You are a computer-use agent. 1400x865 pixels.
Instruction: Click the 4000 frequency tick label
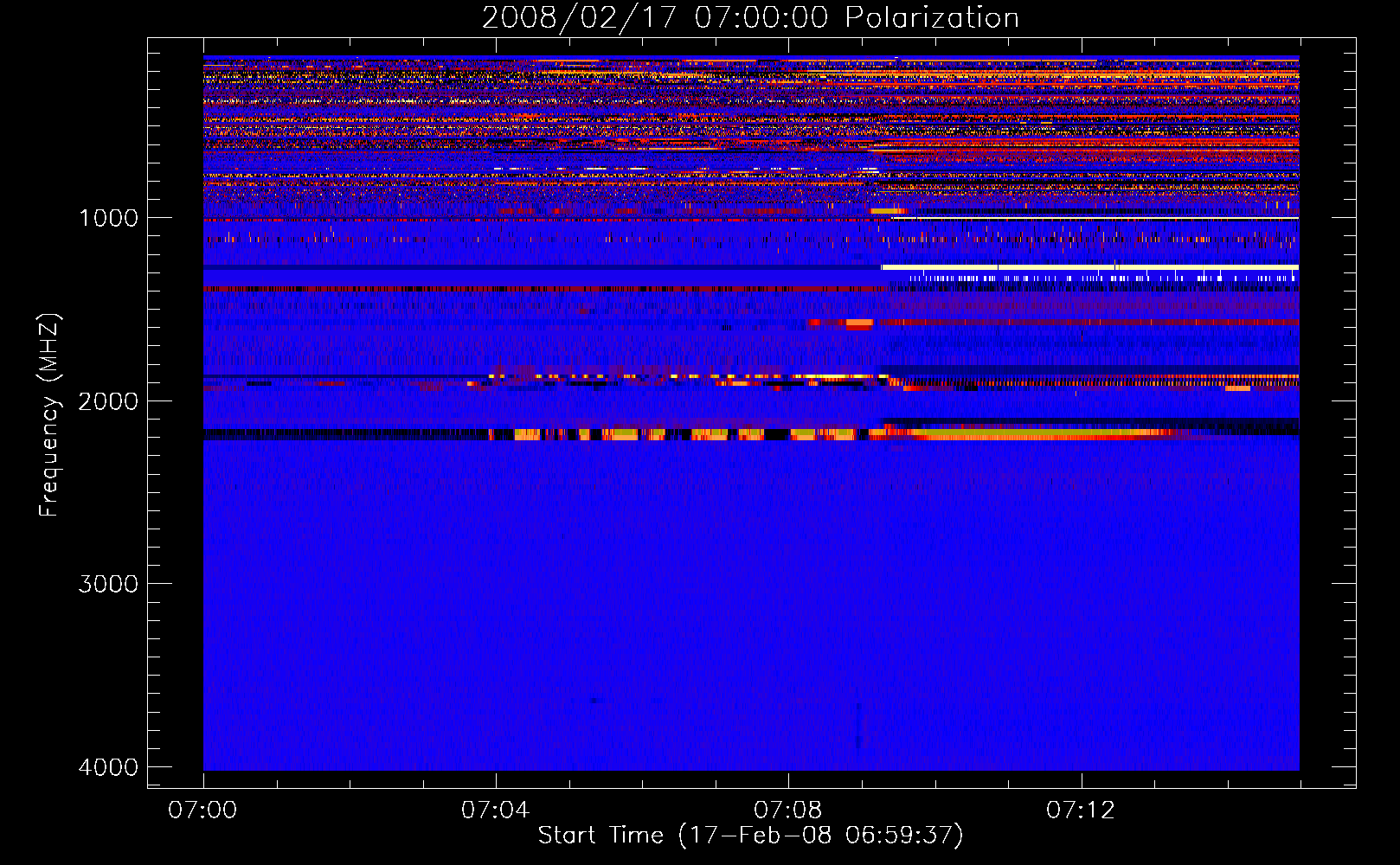click(108, 767)
